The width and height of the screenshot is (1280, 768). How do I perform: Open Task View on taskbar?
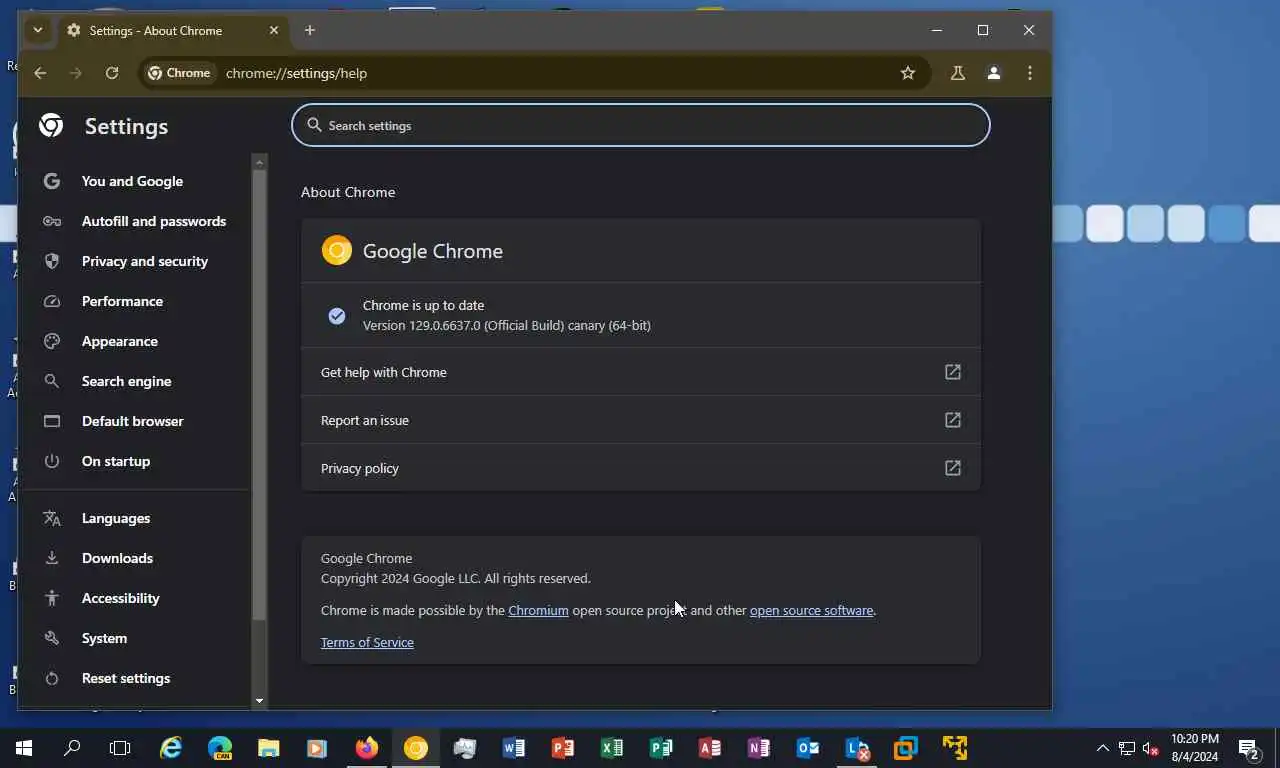(x=120, y=748)
